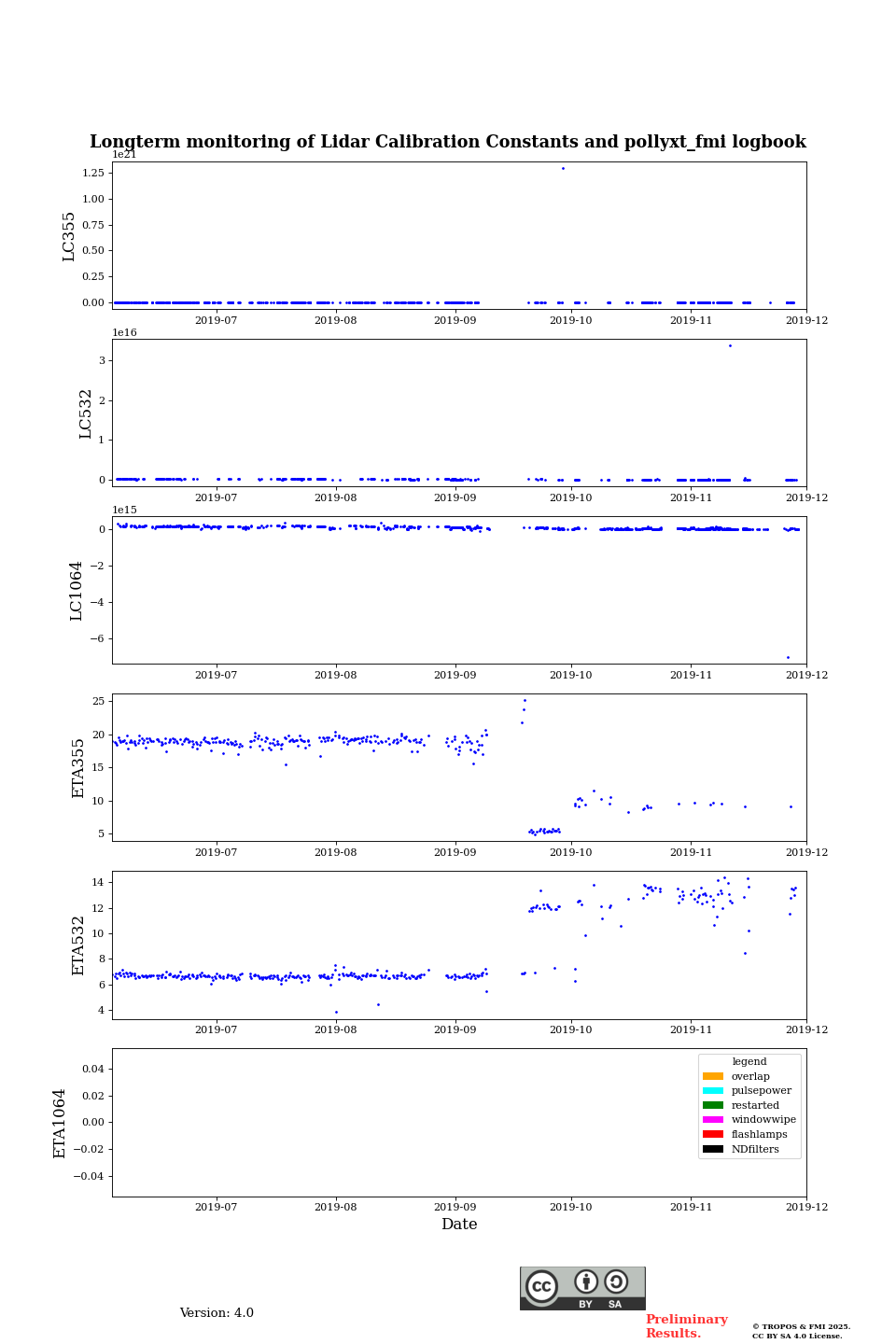This screenshot has width=896, height=1344.
Task: Click the Version: 4.0 label
Action: pyautogui.click(x=217, y=1313)
